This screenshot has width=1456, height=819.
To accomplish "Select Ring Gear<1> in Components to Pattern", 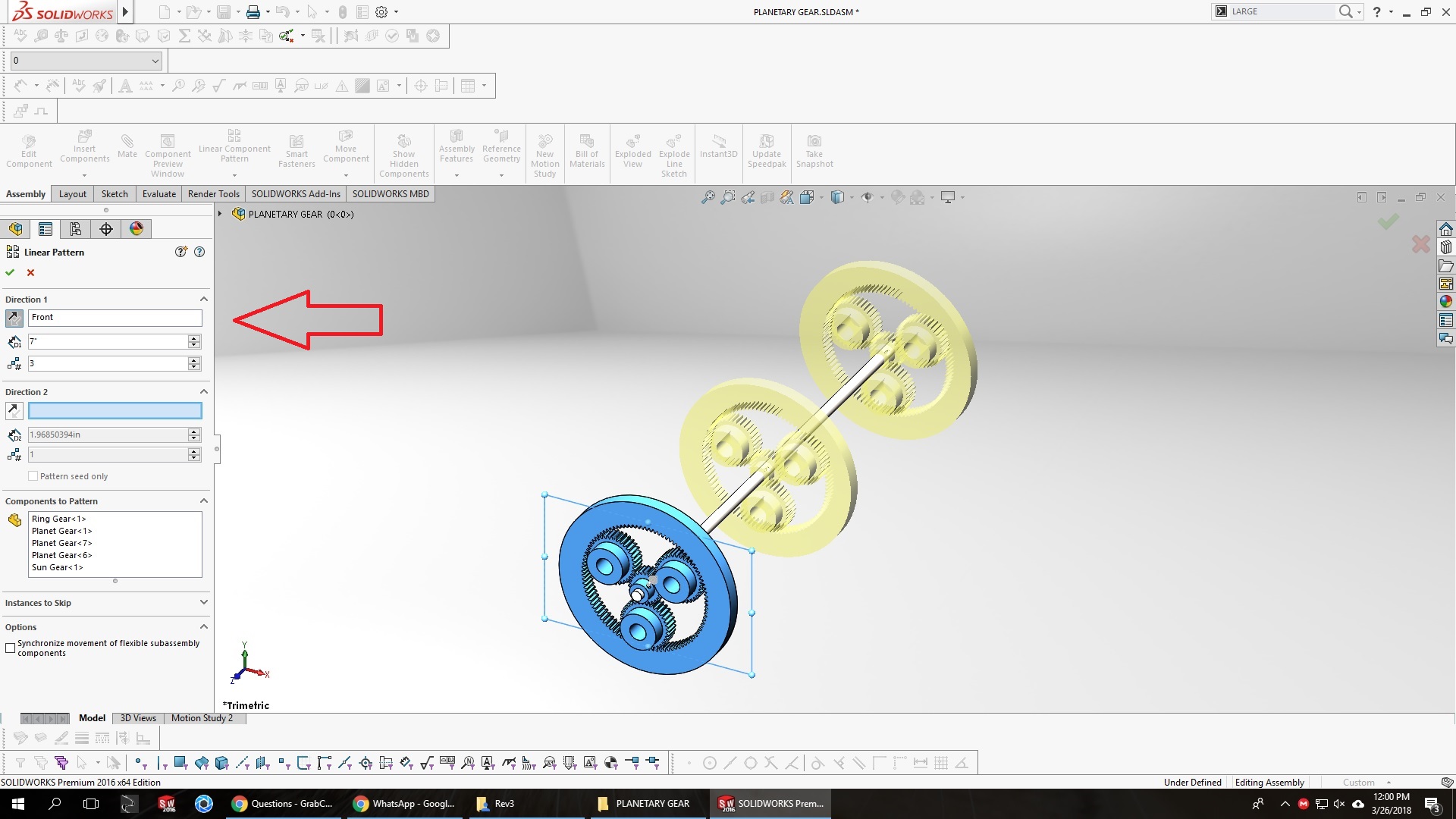I will click(x=59, y=519).
